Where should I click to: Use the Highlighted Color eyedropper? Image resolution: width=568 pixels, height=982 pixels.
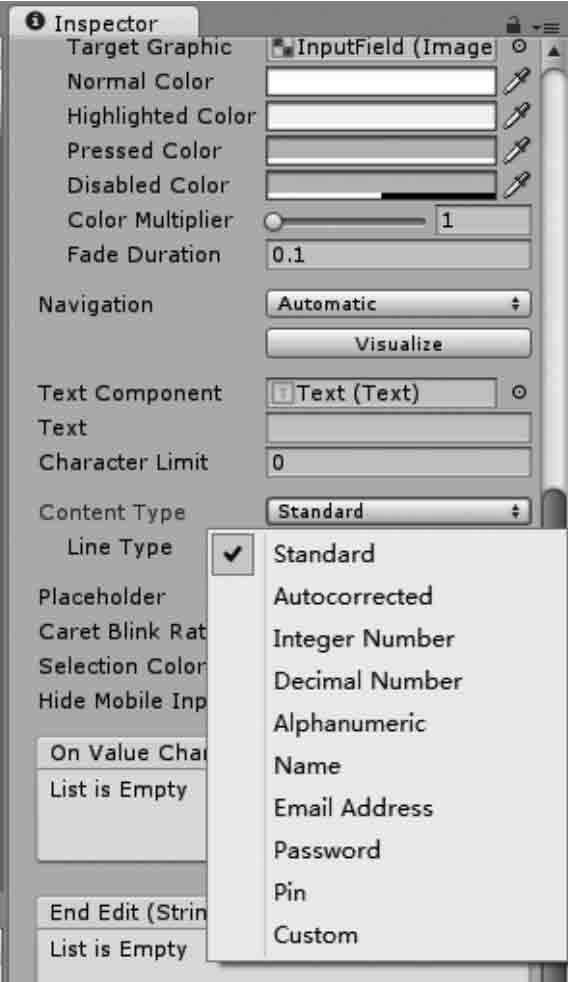point(517,116)
